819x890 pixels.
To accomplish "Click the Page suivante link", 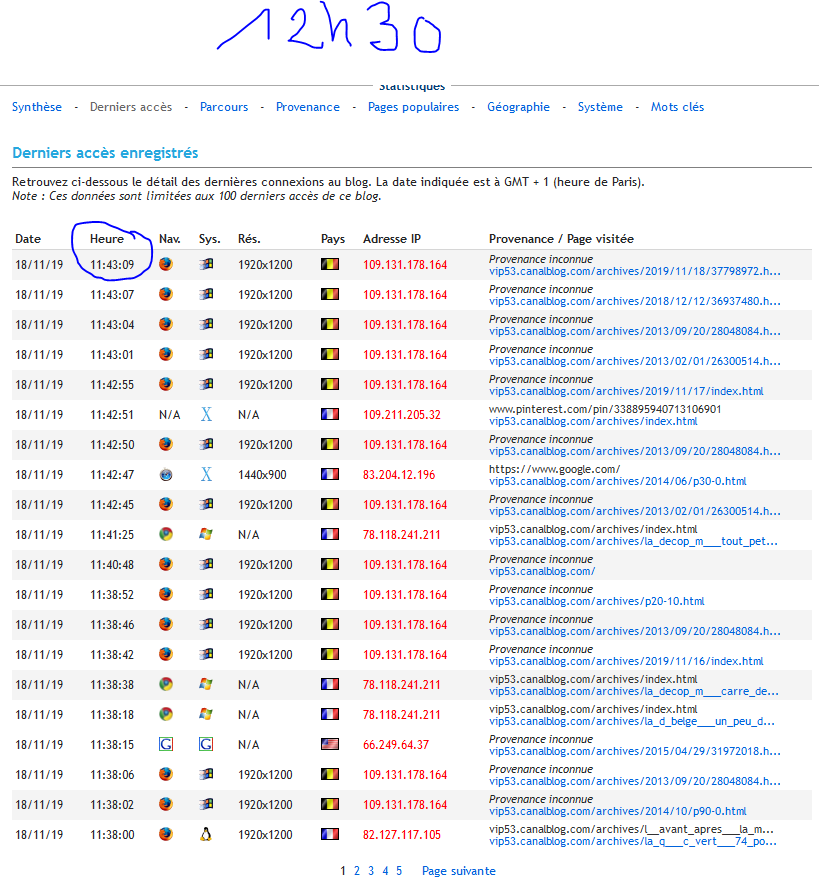I will [459, 871].
